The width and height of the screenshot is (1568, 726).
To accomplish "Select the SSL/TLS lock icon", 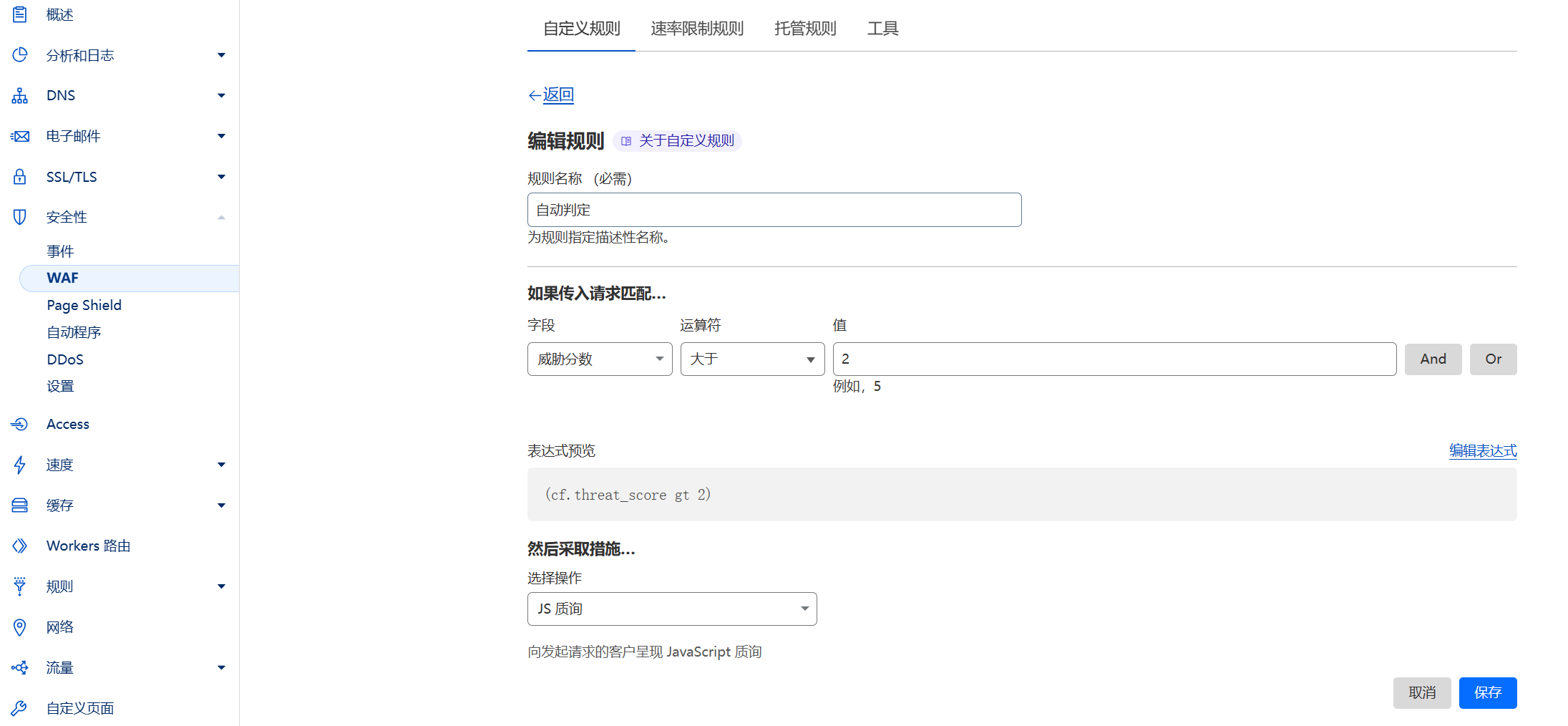I will tap(19, 176).
